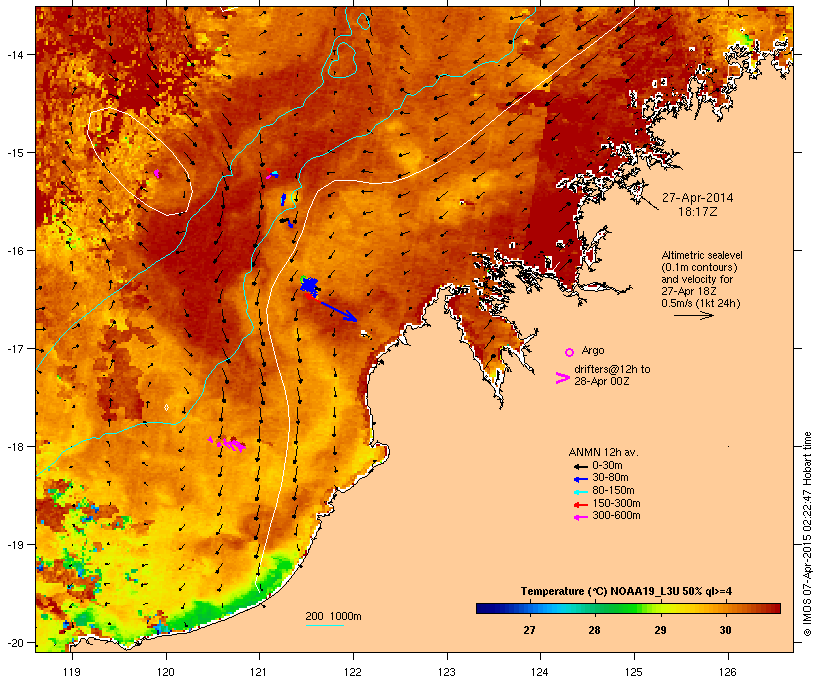Click the colorbar tick label 29

[660, 630]
